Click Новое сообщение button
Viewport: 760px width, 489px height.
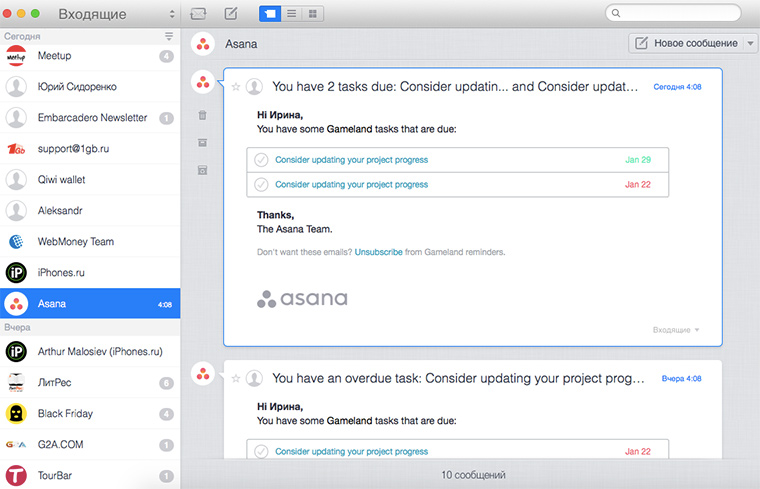(686, 43)
